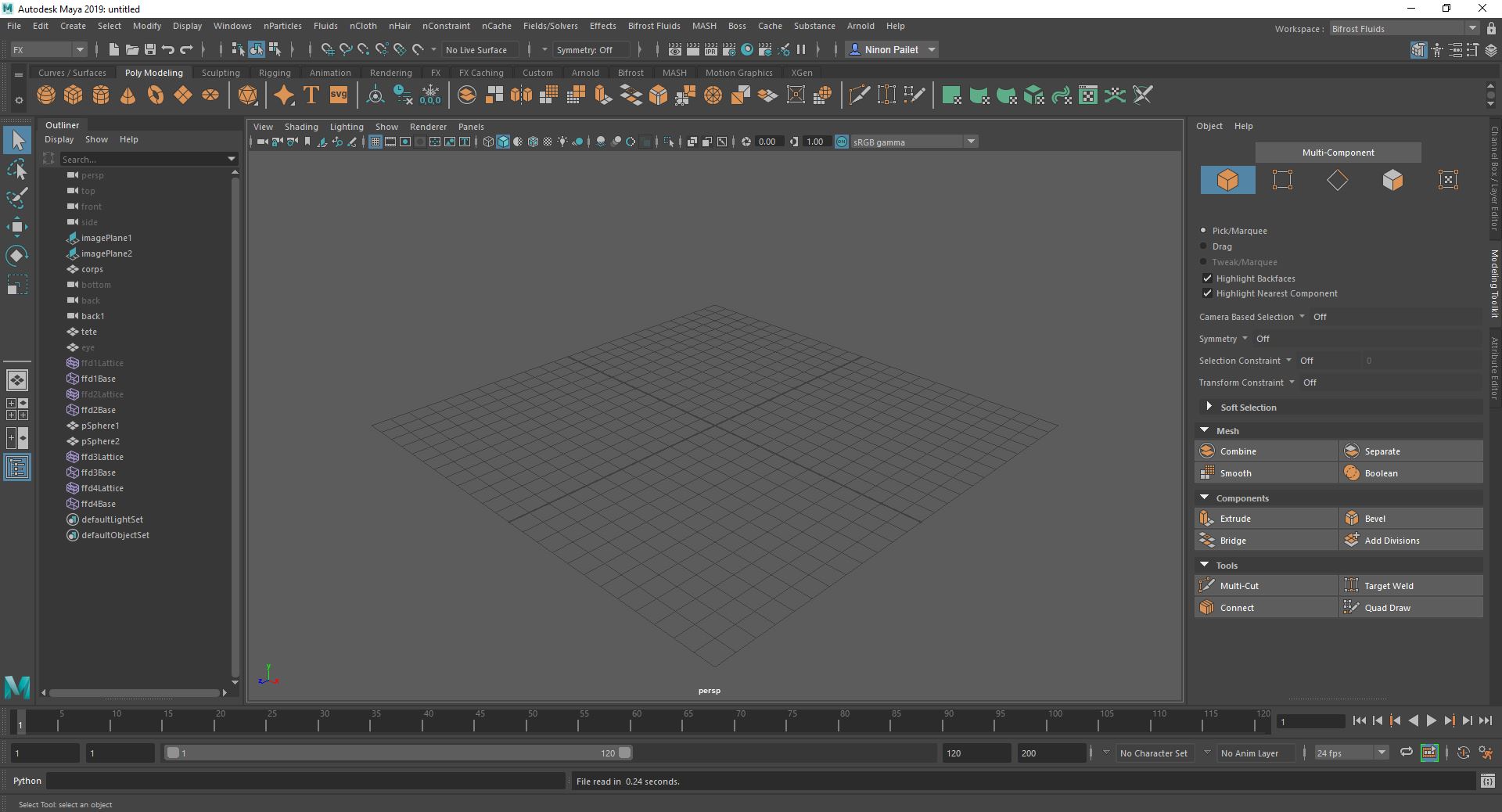The height and width of the screenshot is (812, 1502).
Task: Select the Drag radio button
Action: point(1204,246)
